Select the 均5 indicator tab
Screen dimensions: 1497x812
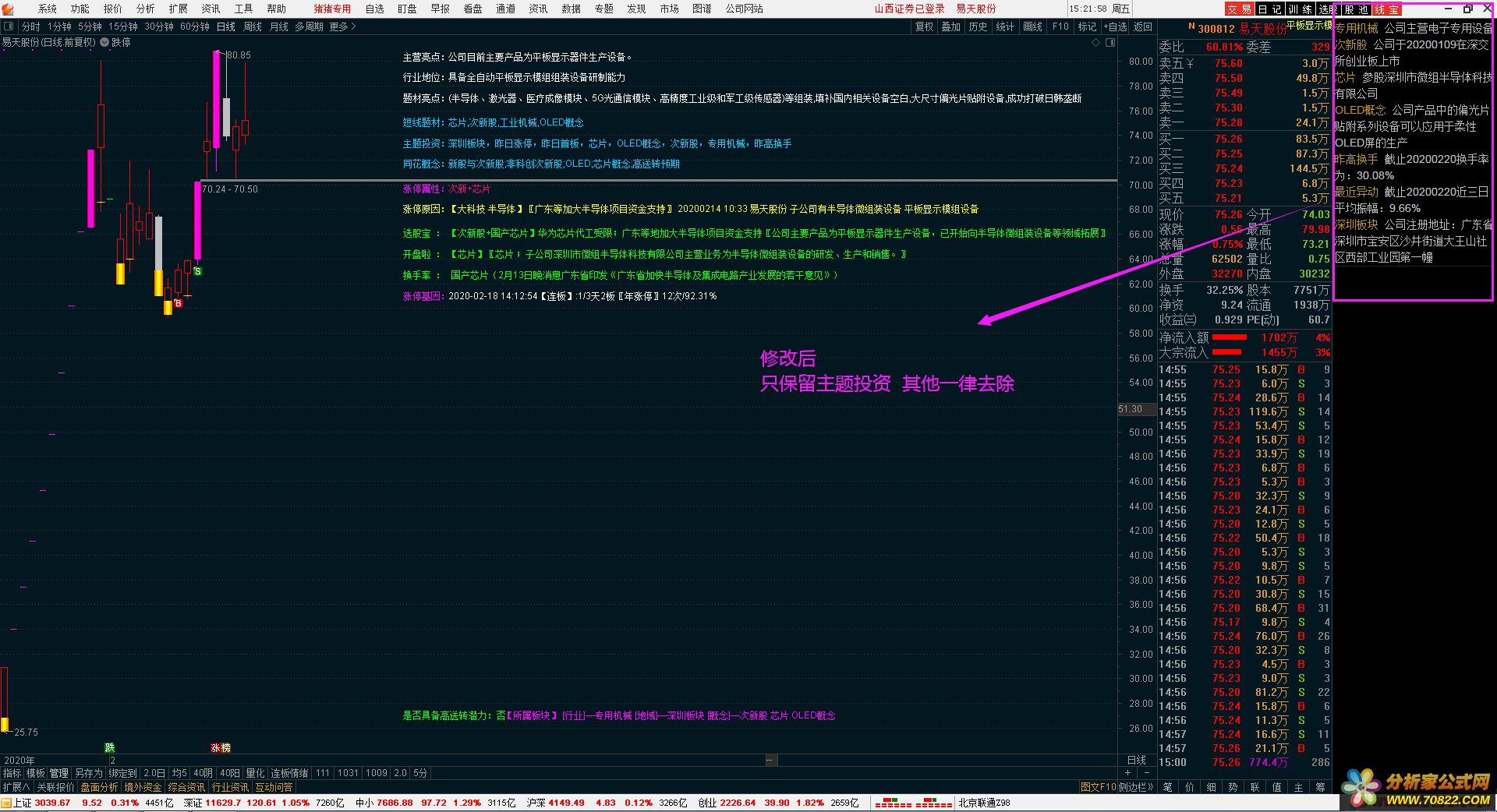[179, 773]
